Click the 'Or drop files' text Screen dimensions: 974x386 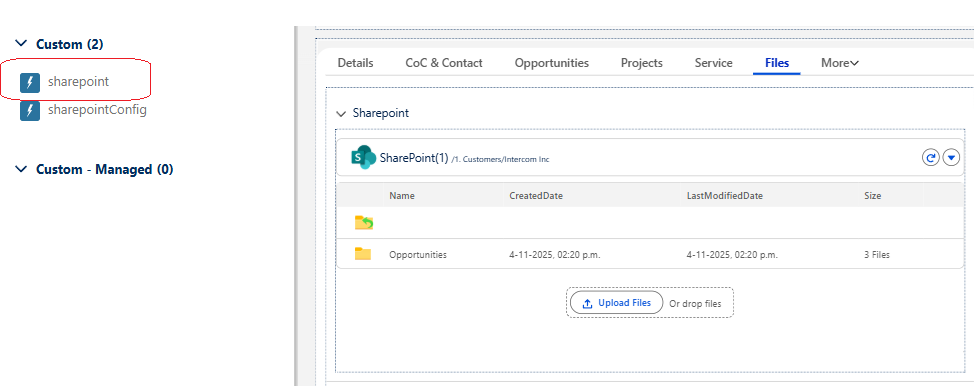pyautogui.click(x=695, y=304)
